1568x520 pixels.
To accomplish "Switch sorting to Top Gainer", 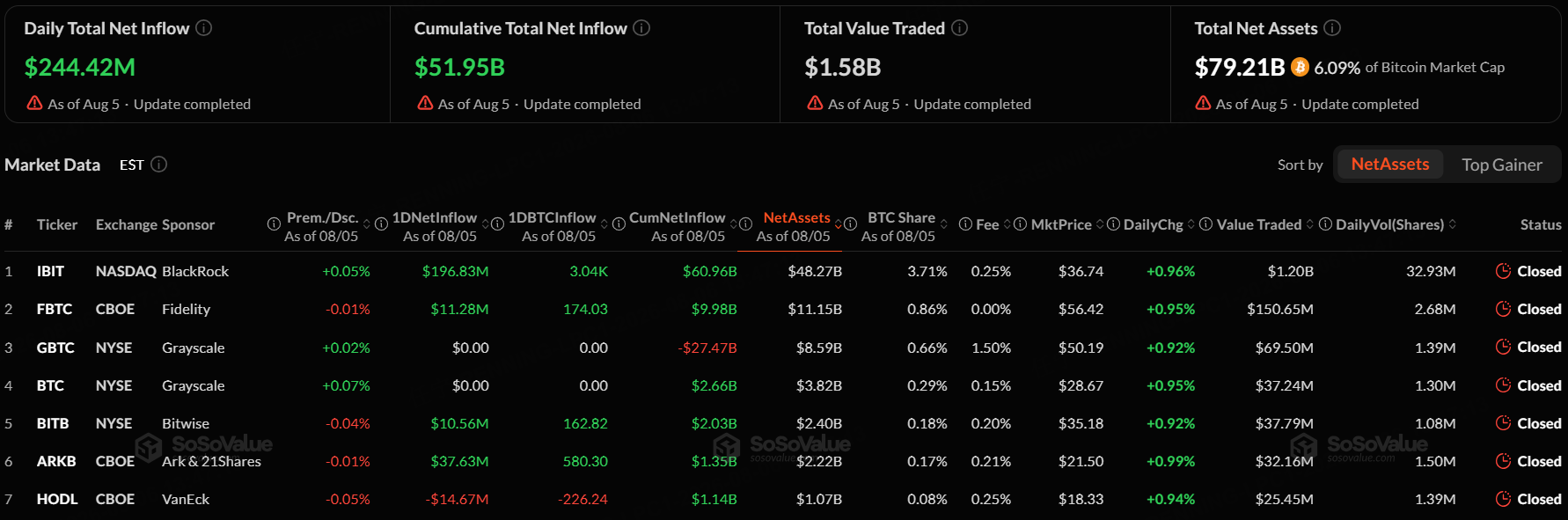I will pos(1502,165).
